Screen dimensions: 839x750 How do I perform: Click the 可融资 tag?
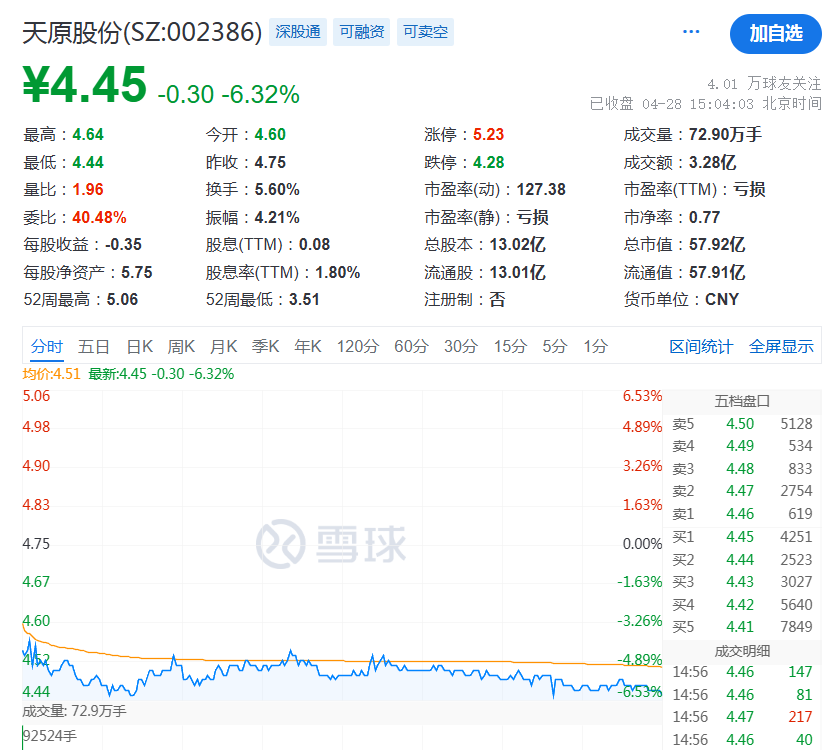tap(361, 32)
